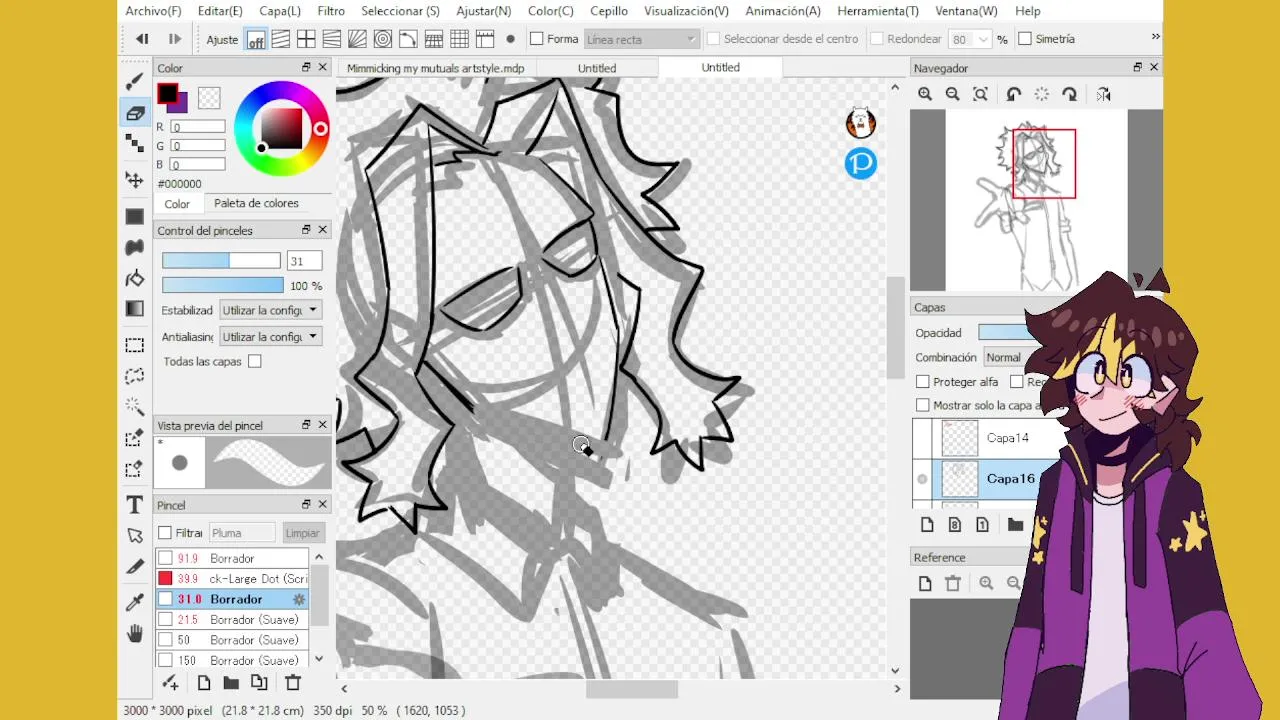Enable the concentric circle snap guide
The image size is (1280, 720).
[x=383, y=39]
